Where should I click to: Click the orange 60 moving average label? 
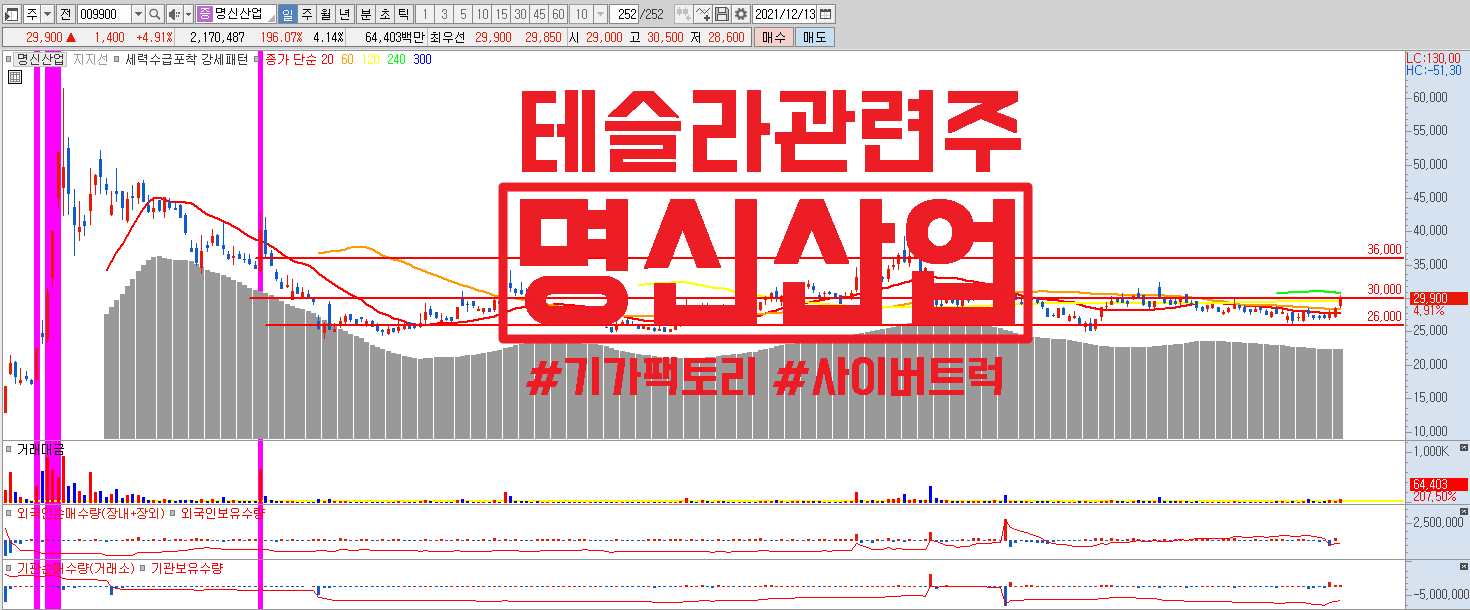(x=347, y=59)
